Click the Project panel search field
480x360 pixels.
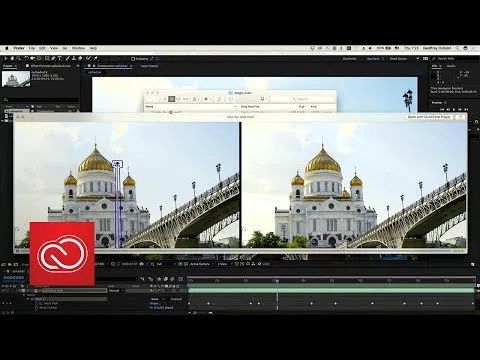41,99
